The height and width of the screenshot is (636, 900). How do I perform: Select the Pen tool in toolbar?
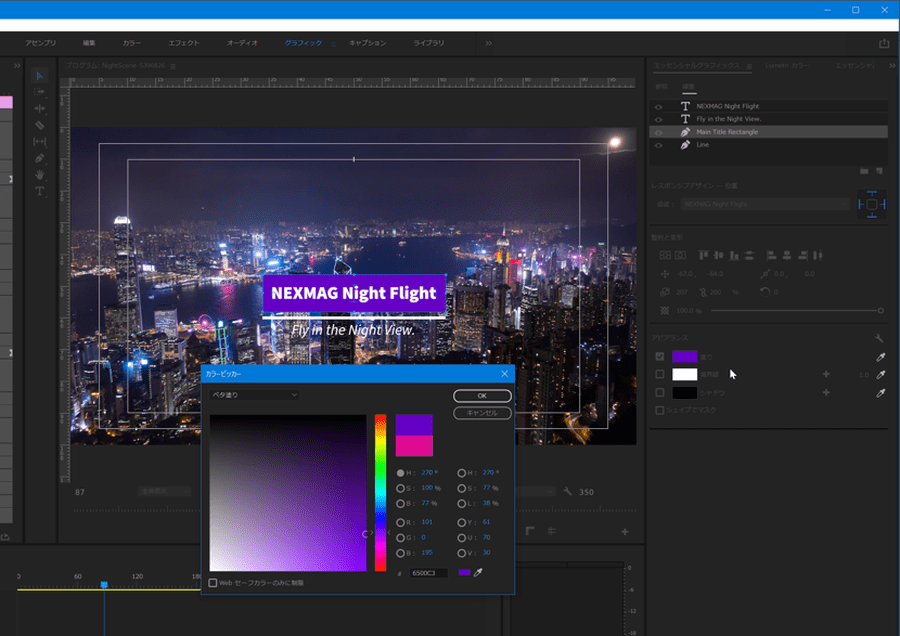coord(40,158)
